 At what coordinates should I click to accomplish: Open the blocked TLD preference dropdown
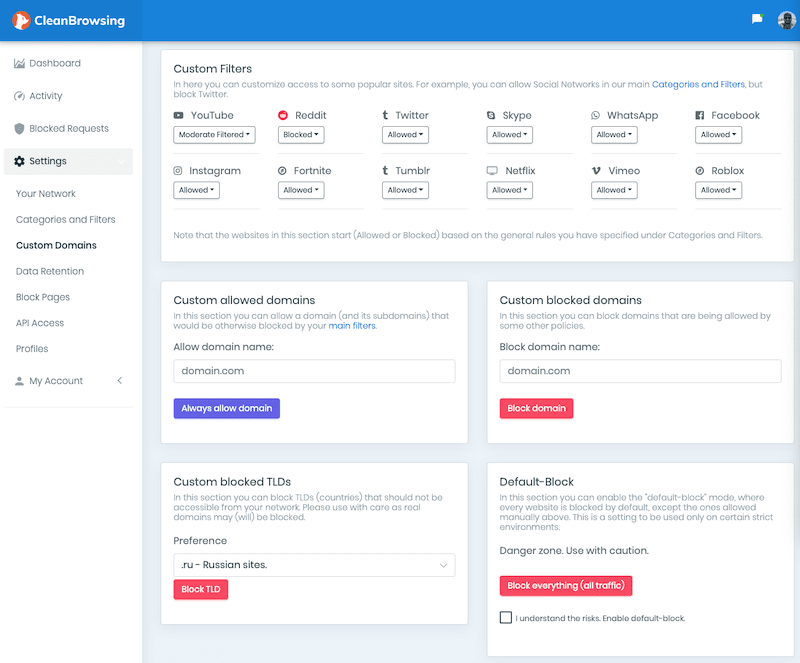(314, 565)
